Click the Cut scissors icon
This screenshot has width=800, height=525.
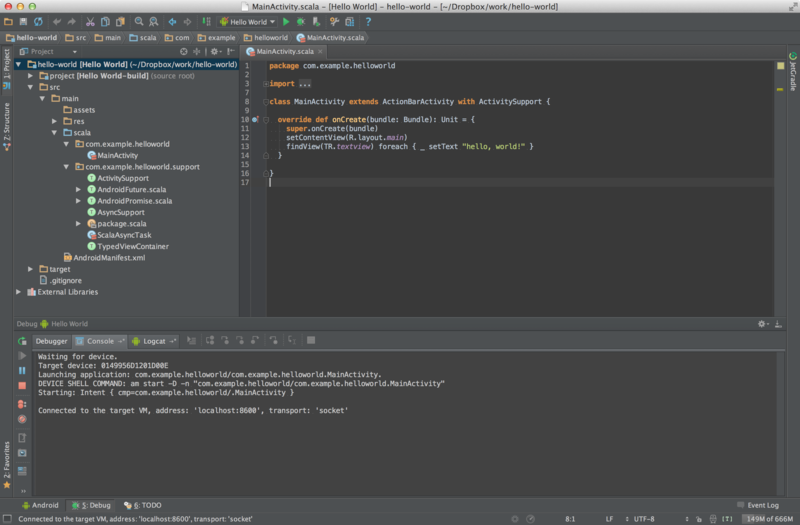point(90,22)
